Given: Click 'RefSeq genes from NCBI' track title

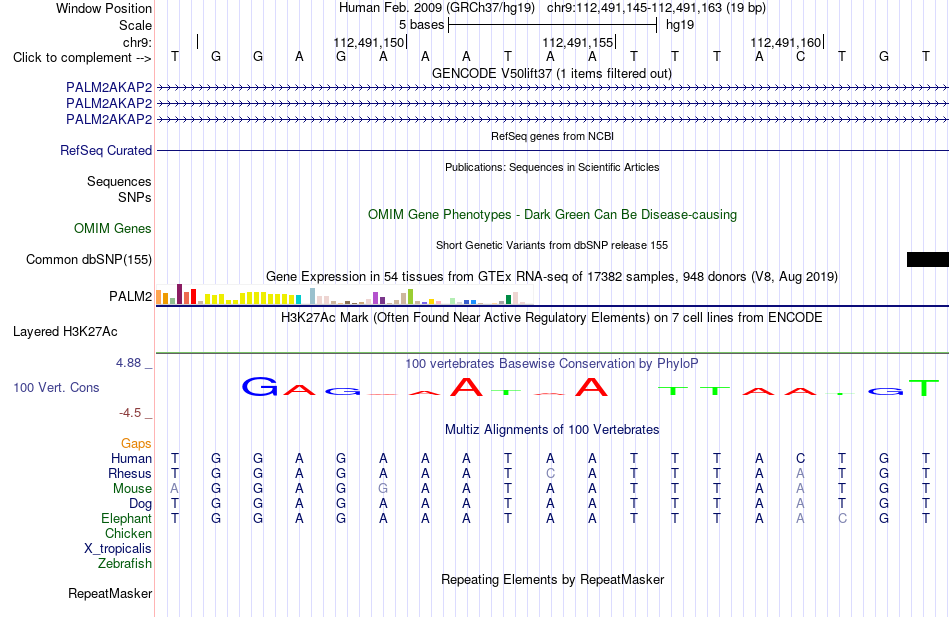Looking at the screenshot, I should [553, 136].
